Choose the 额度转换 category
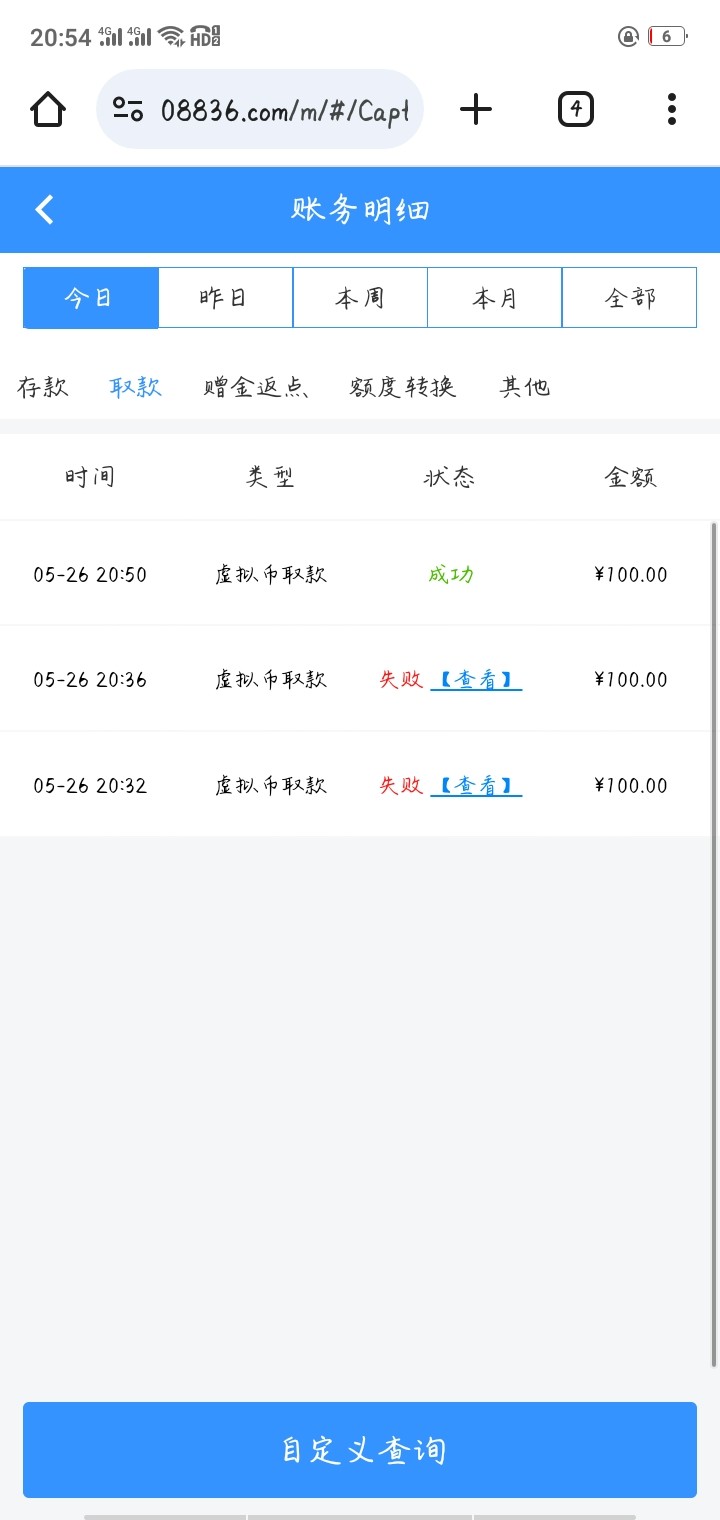This screenshot has width=720, height=1520. click(403, 387)
